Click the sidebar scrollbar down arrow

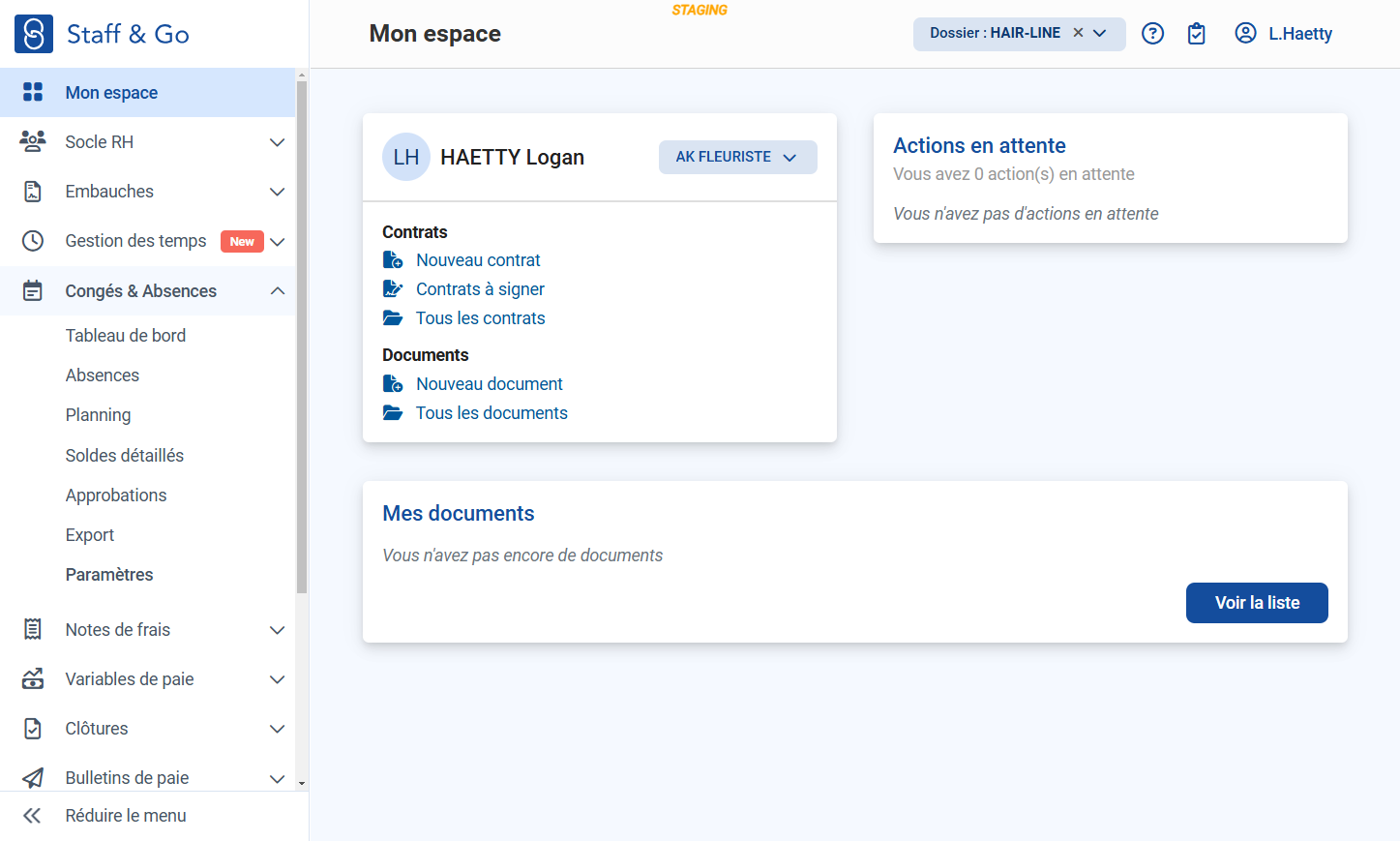tap(302, 783)
